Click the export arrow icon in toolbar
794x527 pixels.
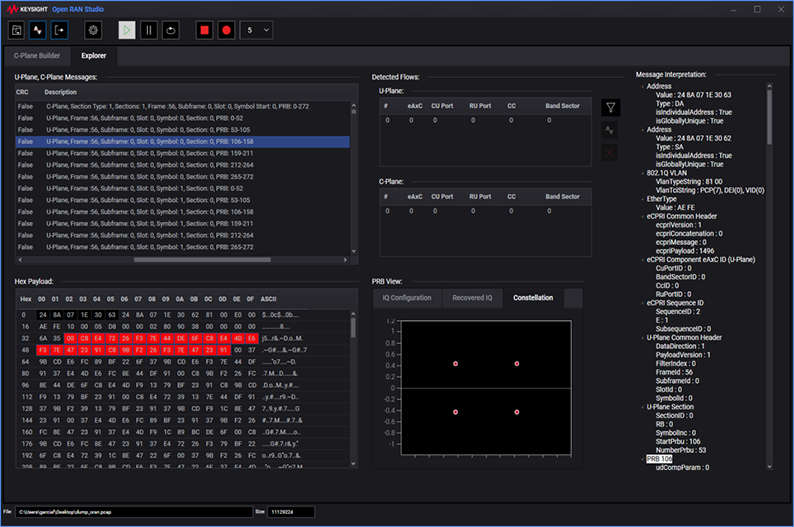point(59,30)
